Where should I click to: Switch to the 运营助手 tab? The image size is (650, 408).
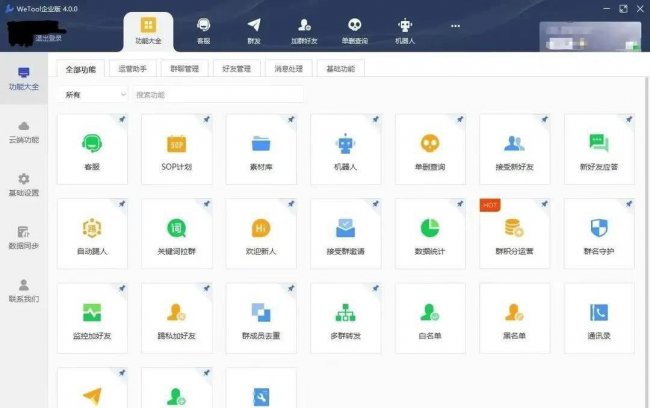pos(133,68)
